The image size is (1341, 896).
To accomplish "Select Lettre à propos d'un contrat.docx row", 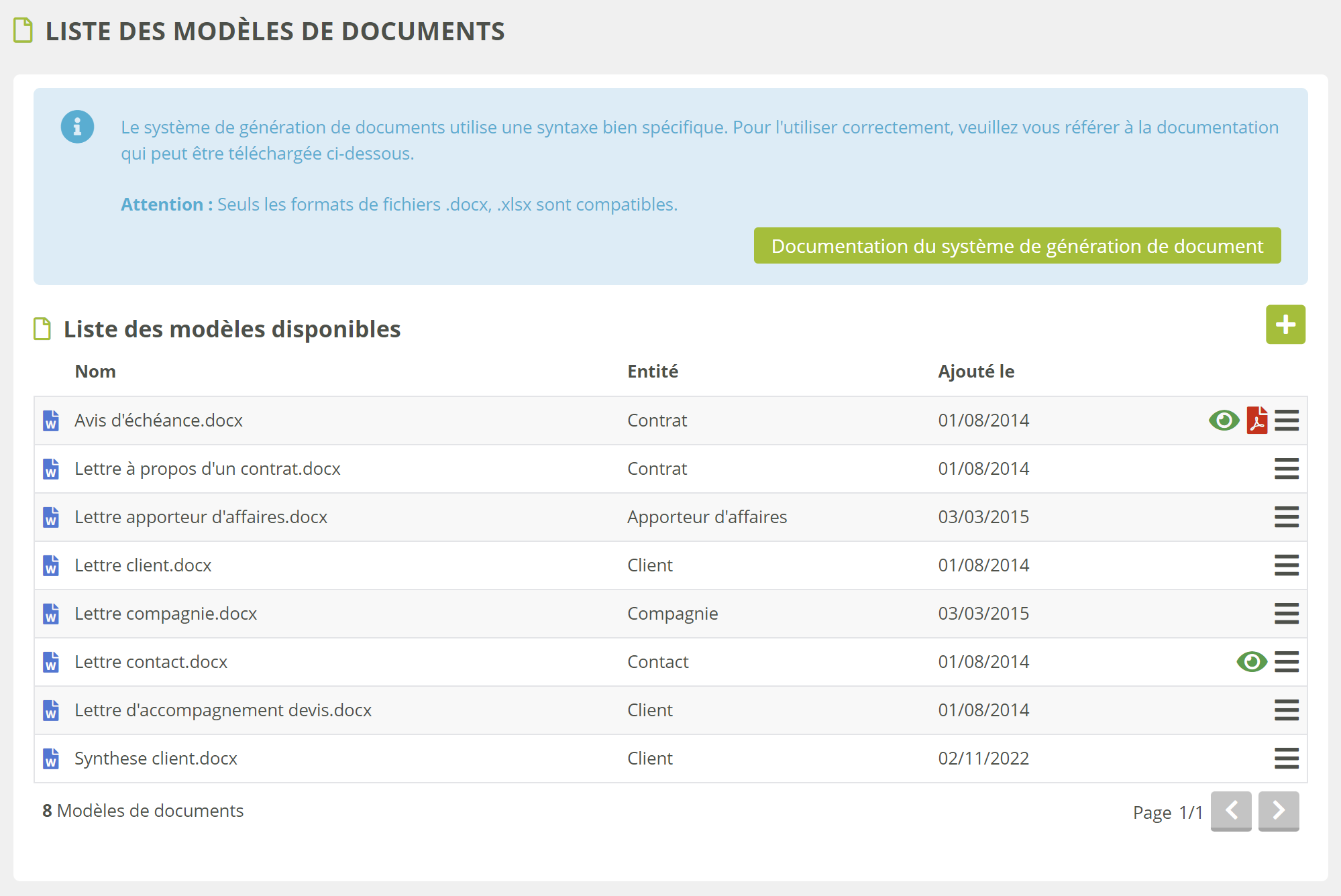I will (207, 469).
